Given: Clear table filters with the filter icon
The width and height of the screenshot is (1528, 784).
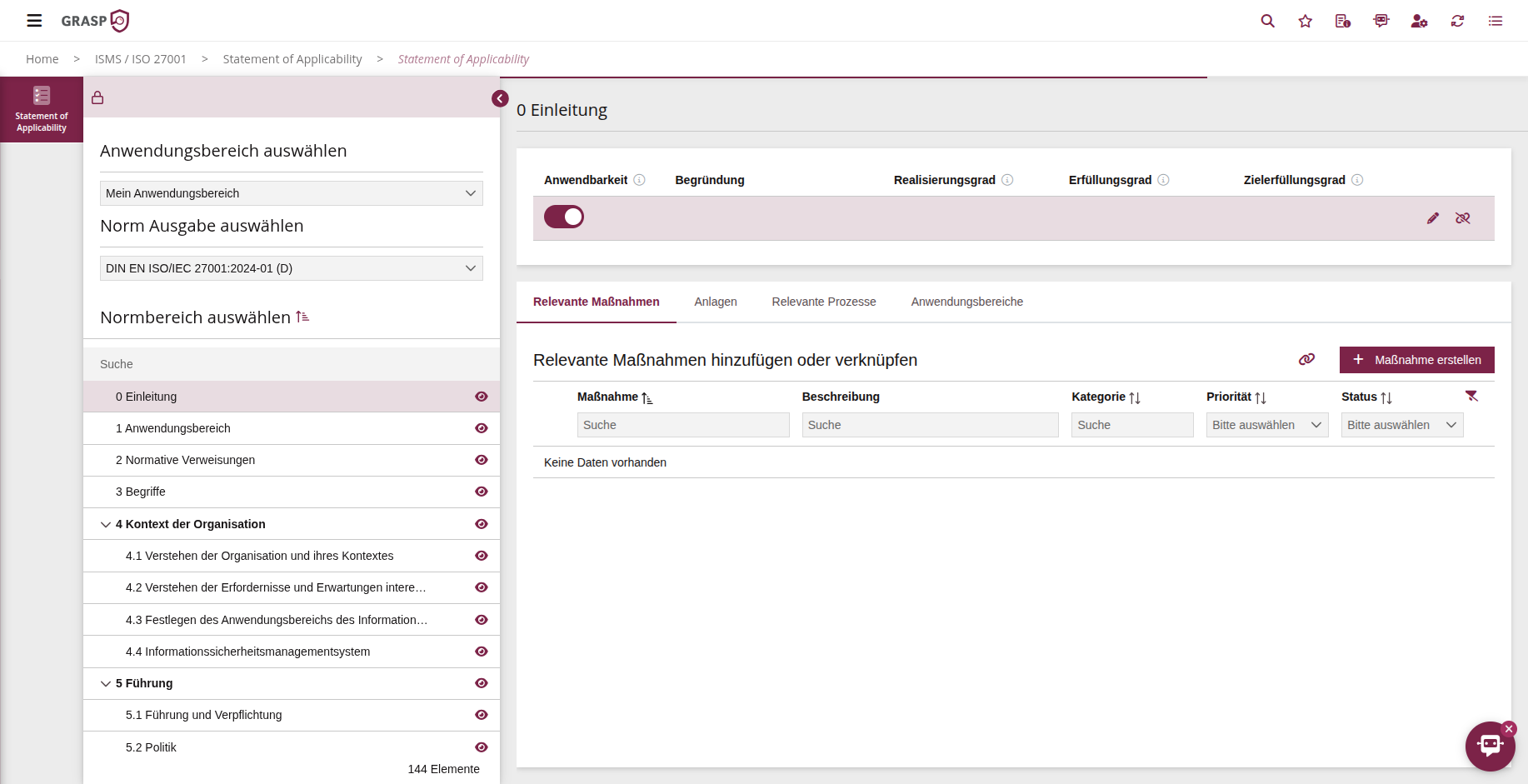Looking at the screenshot, I should [1471, 397].
